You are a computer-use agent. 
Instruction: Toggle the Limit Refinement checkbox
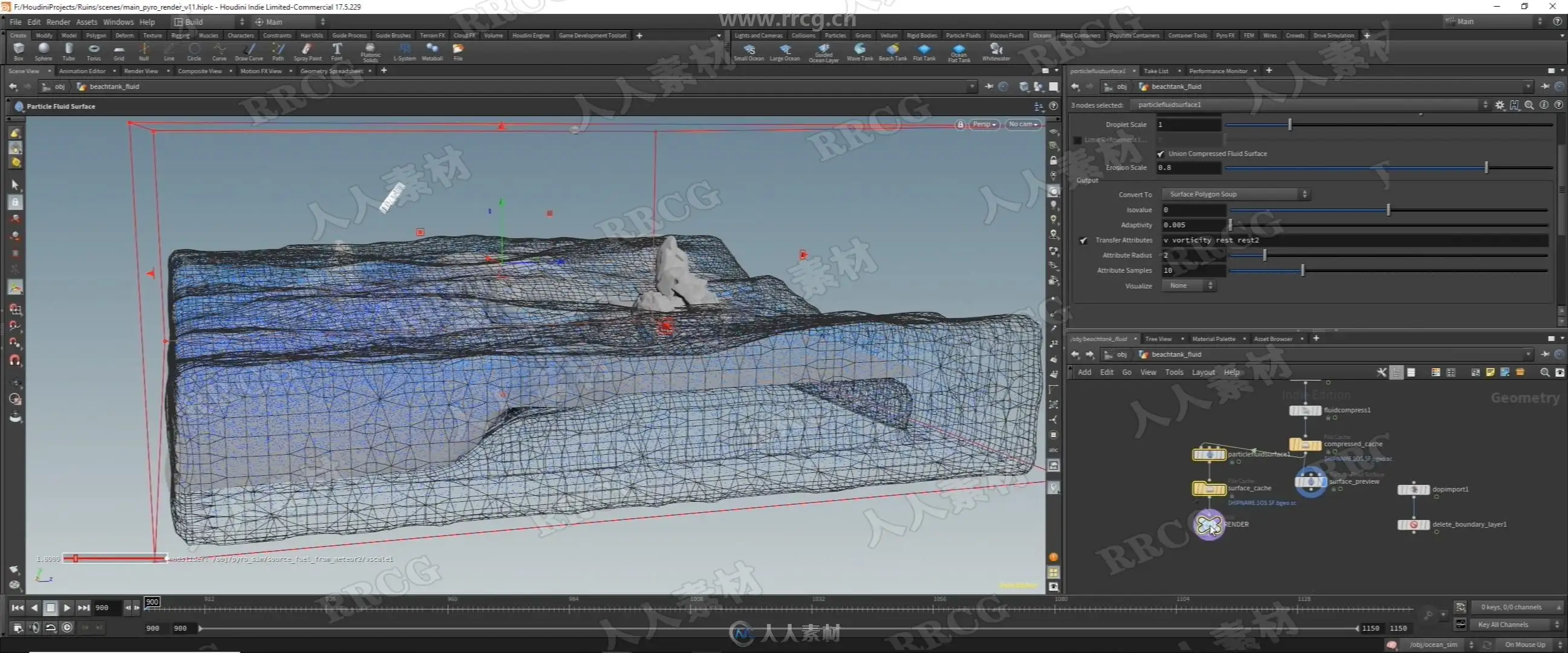tap(1077, 140)
